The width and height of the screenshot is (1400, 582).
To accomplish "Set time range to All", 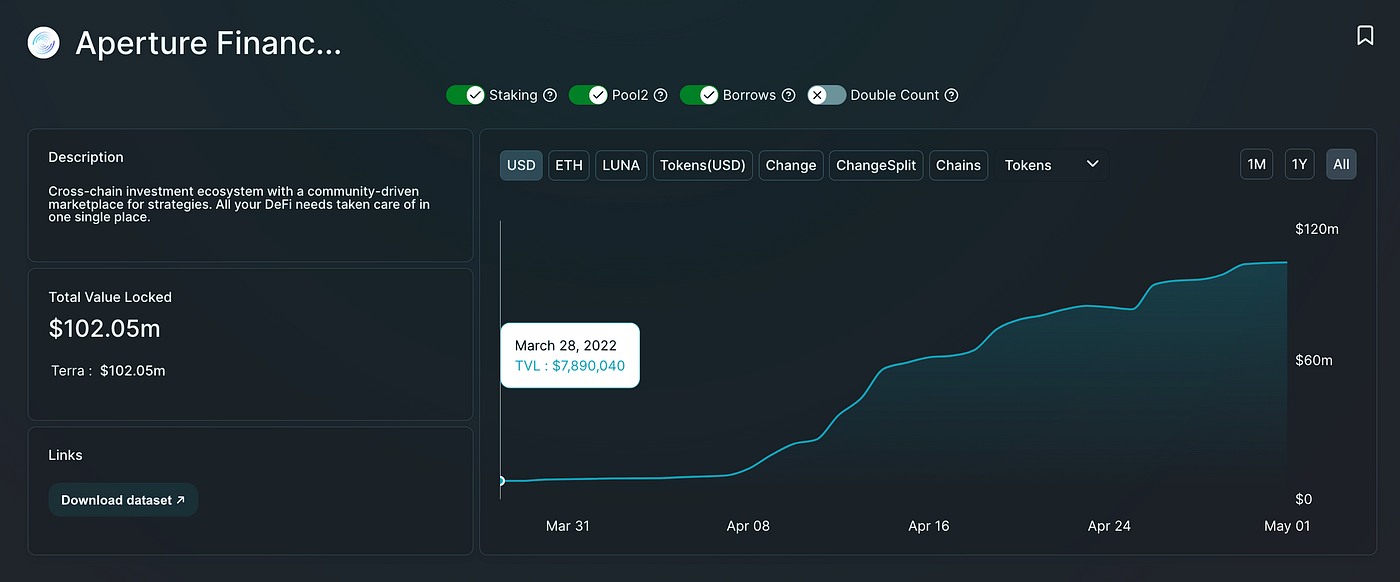I will [x=1341, y=164].
